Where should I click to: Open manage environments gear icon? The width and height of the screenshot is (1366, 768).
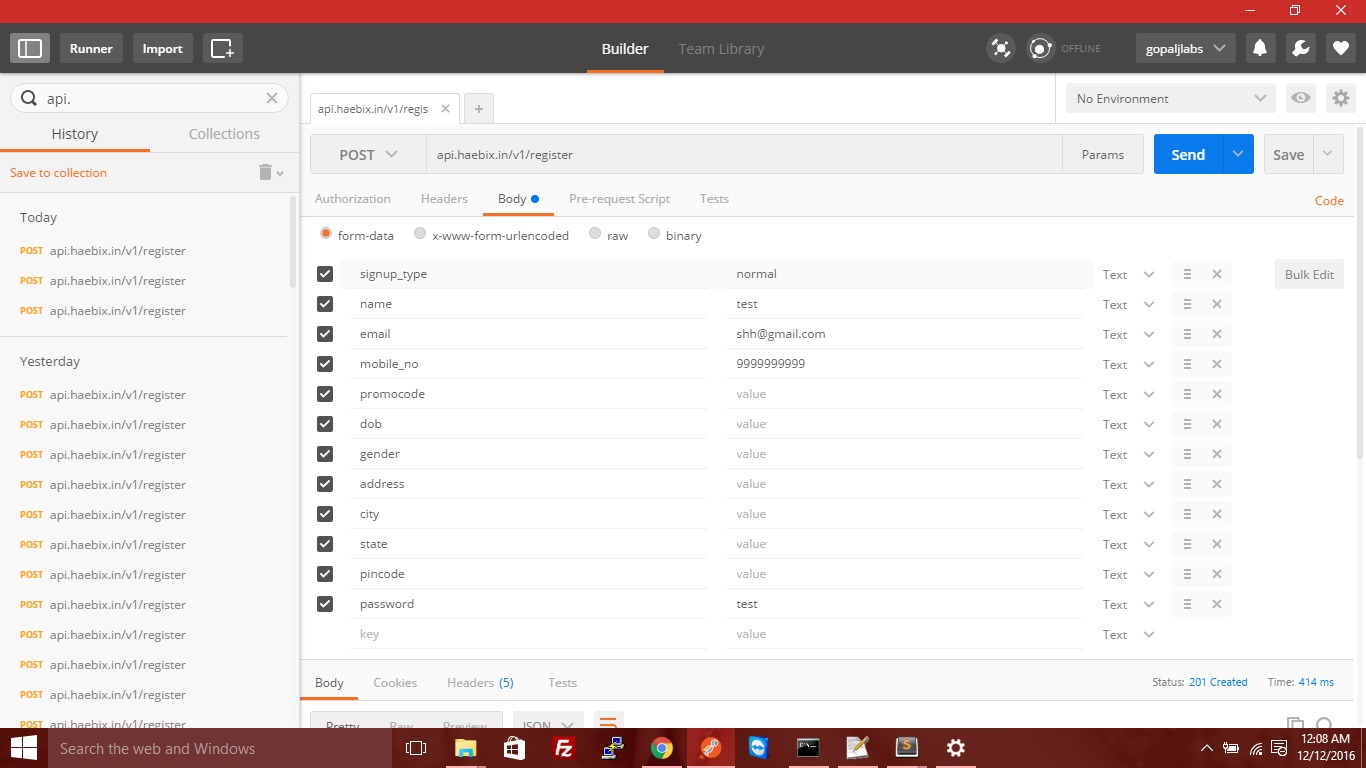(1341, 98)
